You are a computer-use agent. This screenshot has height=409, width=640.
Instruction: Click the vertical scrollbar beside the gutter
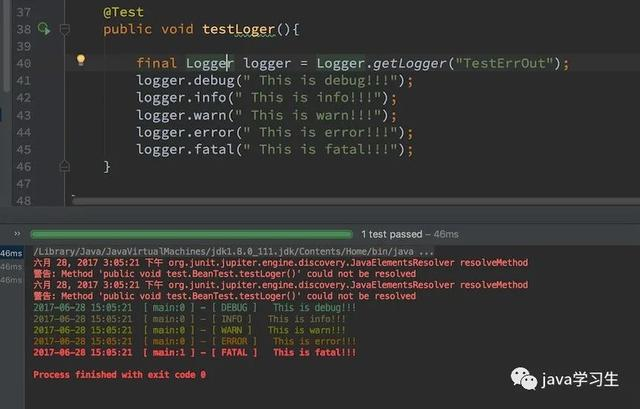6,45
